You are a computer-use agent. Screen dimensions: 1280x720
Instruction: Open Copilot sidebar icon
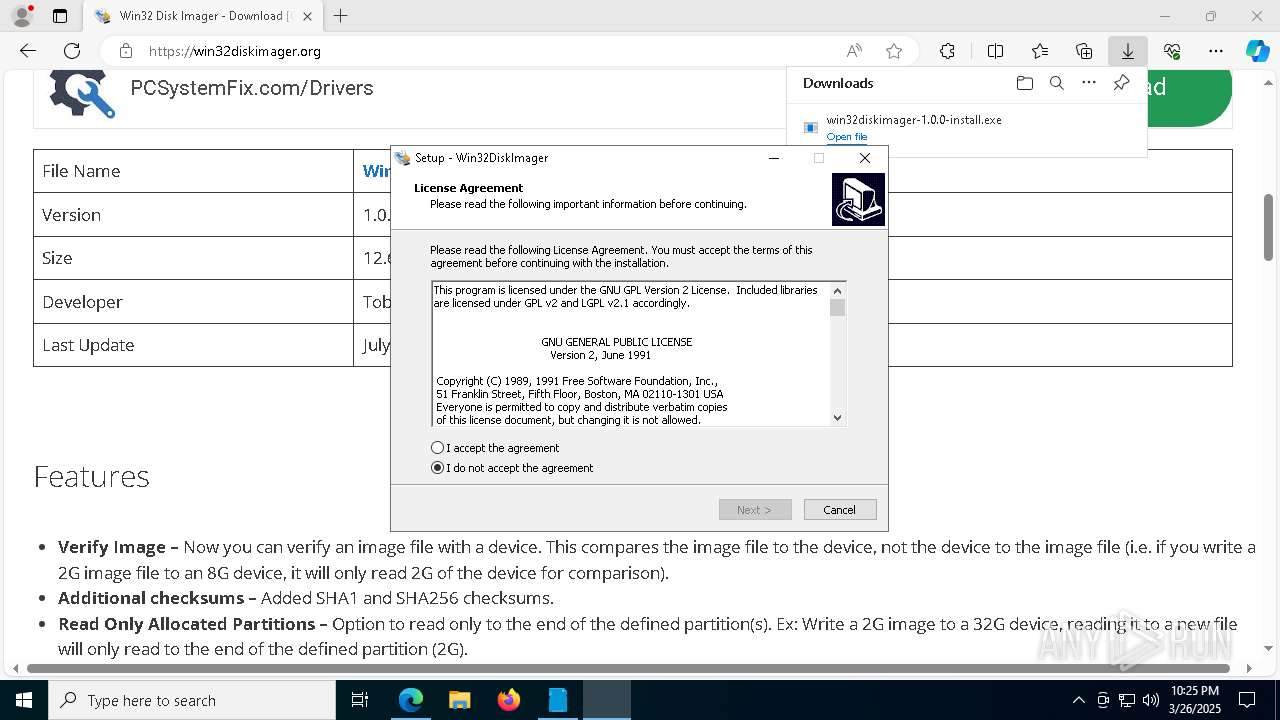(x=1257, y=51)
